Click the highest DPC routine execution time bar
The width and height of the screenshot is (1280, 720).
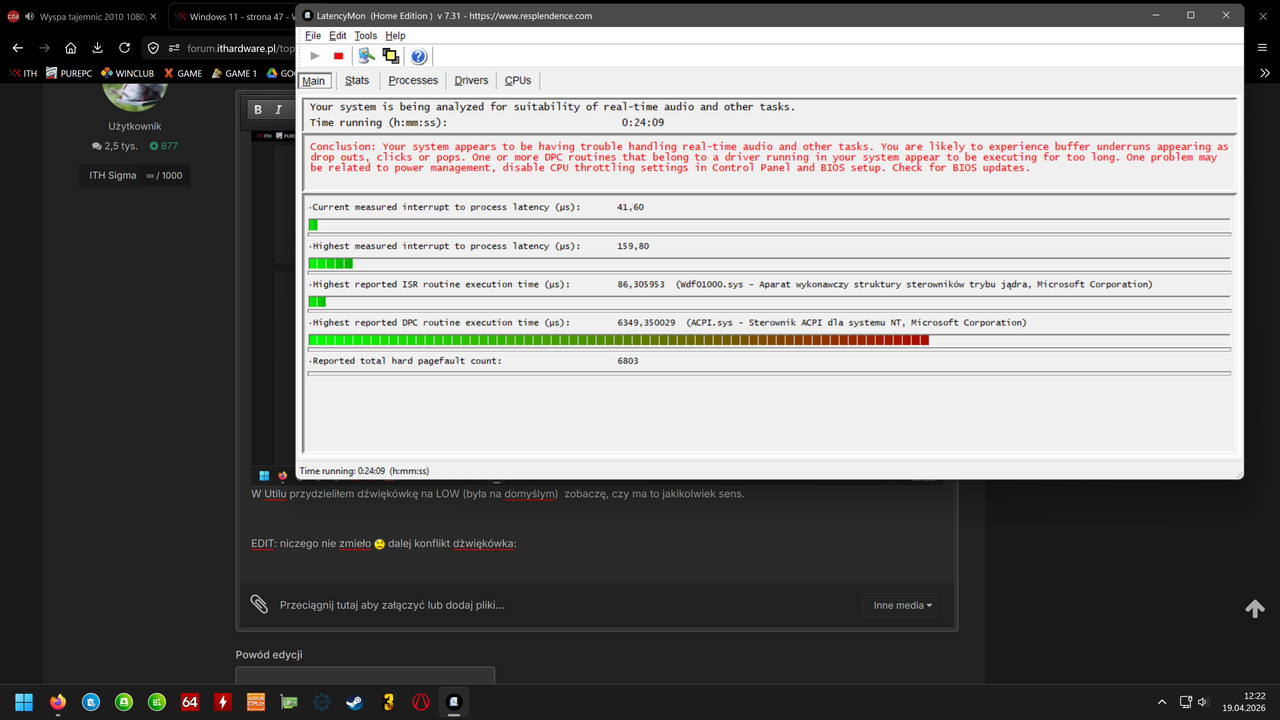(x=618, y=340)
